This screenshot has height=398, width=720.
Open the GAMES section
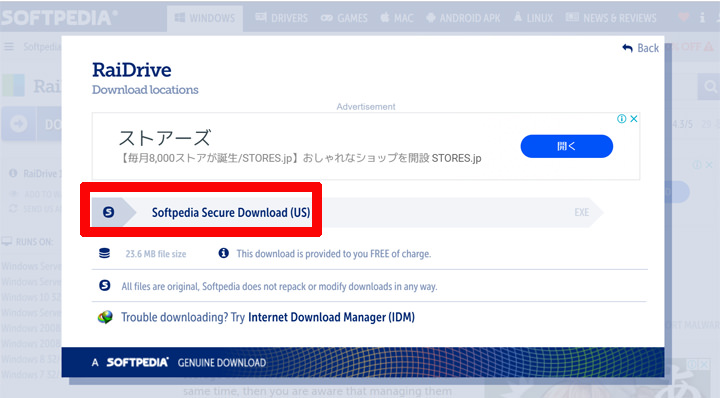(x=344, y=18)
